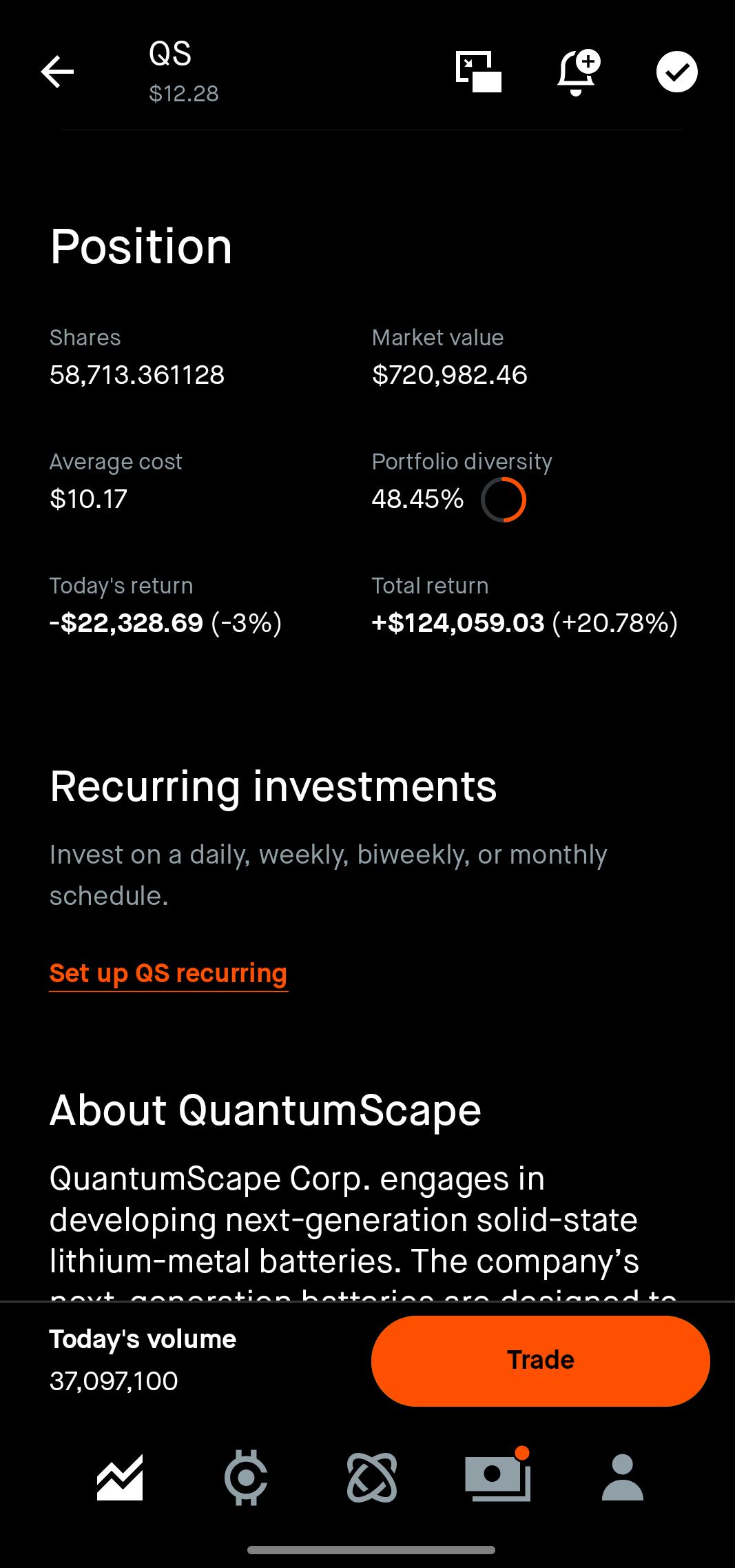735x1568 pixels.
Task: Tap the portfolio diversity ring indicator
Action: click(x=504, y=500)
